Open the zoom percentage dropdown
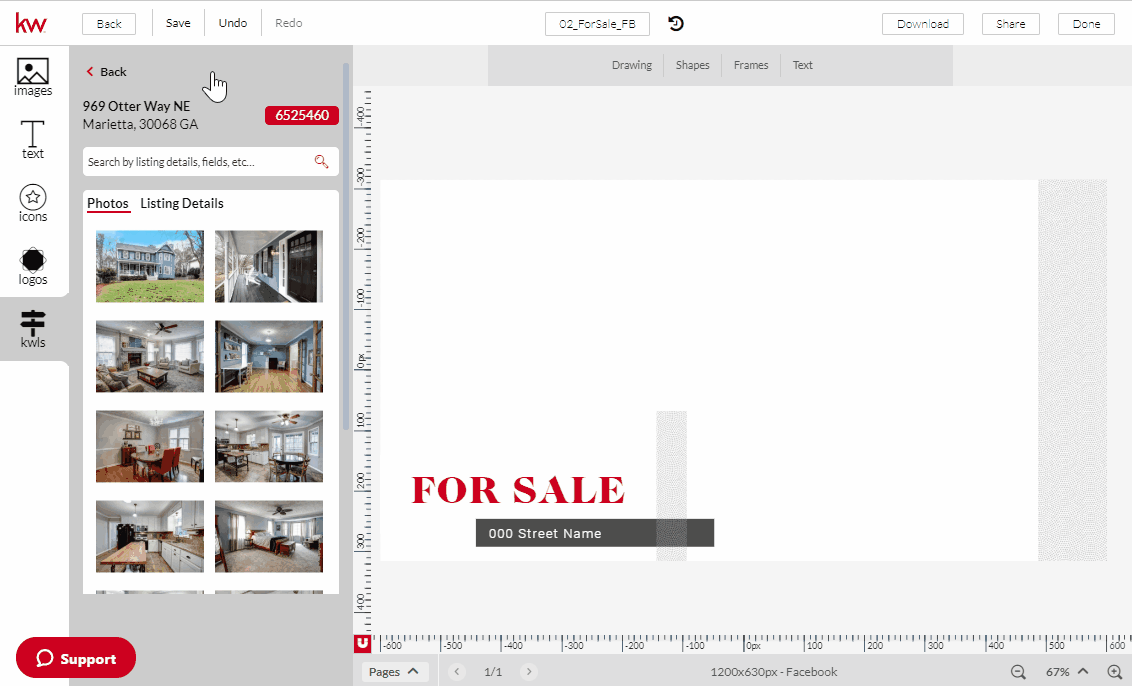 [1069, 671]
